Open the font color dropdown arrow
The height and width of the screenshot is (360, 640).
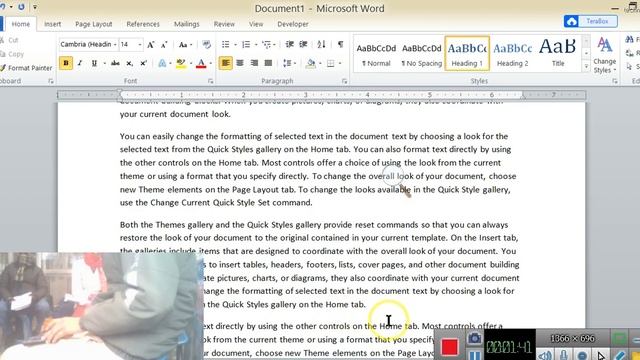(210, 63)
